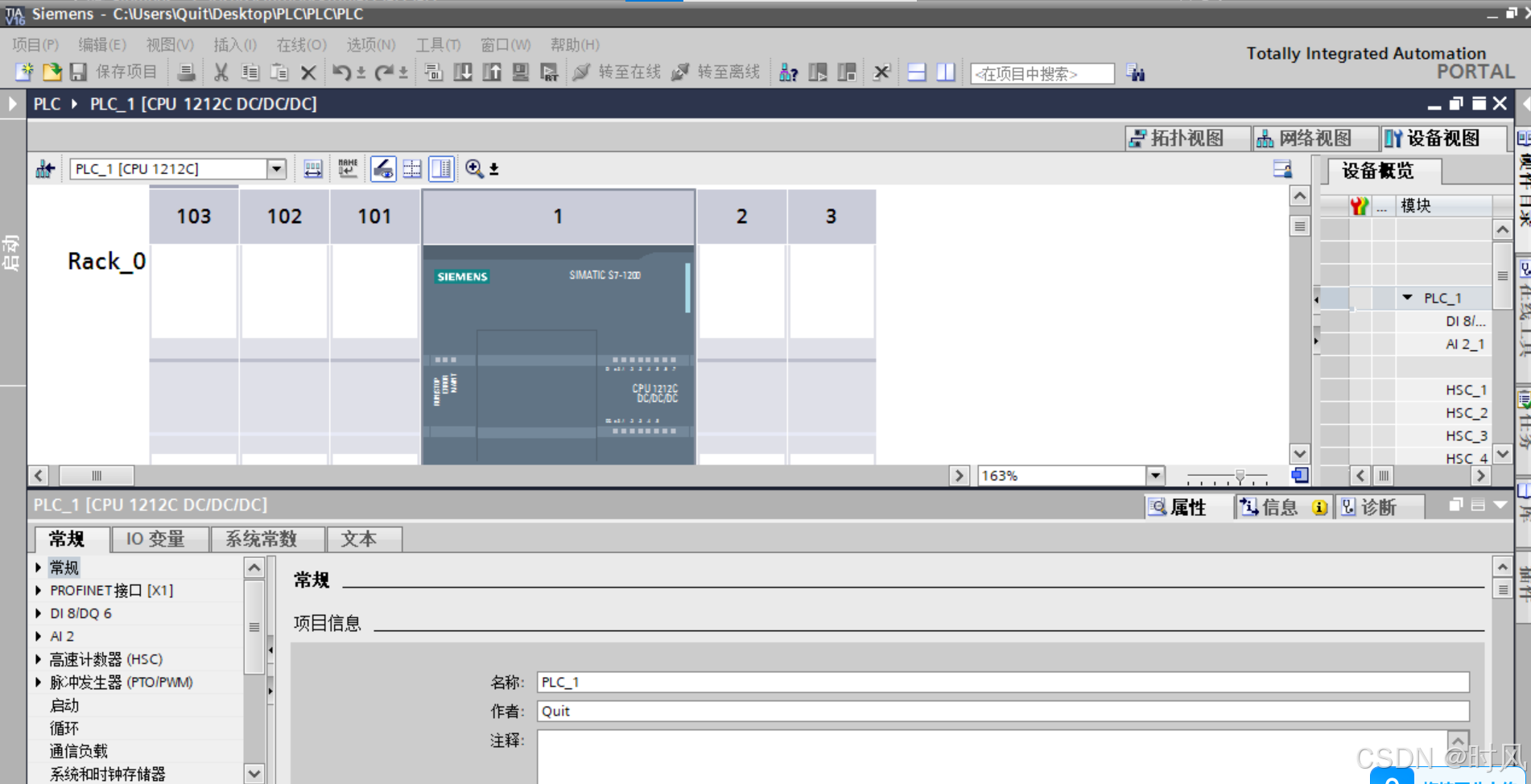1531x784 pixels.
Task: Toggle the show page break eye icon
Action: click(383, 168)
